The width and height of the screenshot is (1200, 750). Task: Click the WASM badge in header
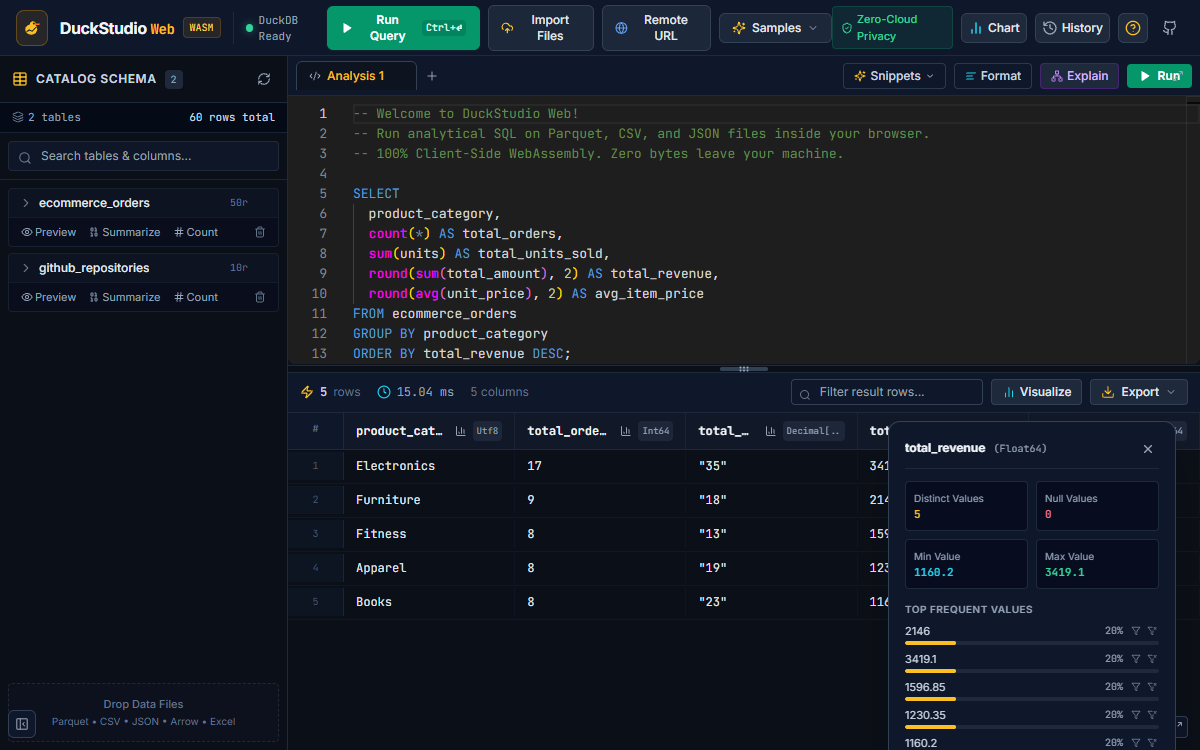pyautogui.click(x=202, y=28)
